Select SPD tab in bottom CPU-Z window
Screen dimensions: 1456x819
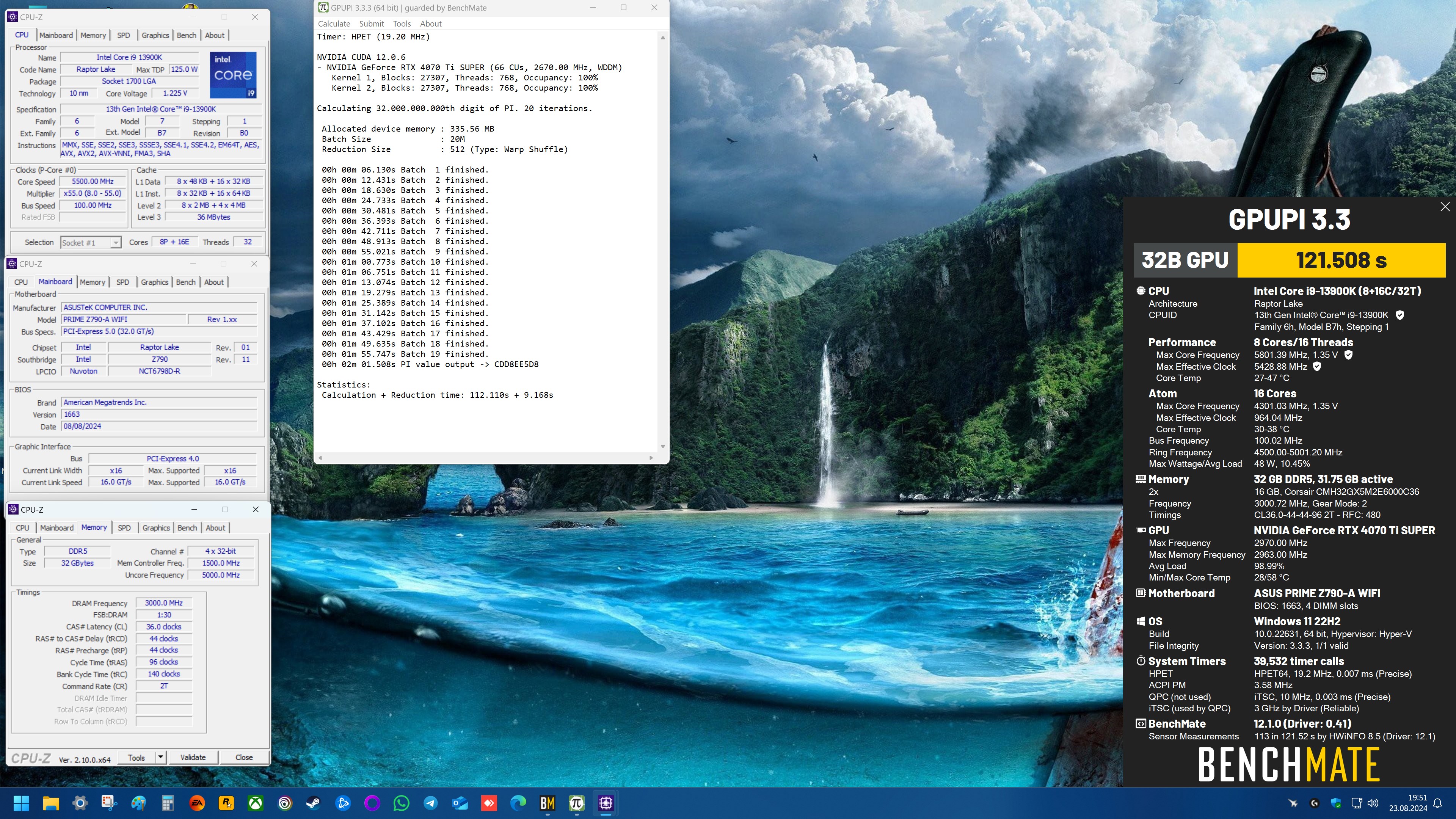click(x=124, y=528)
